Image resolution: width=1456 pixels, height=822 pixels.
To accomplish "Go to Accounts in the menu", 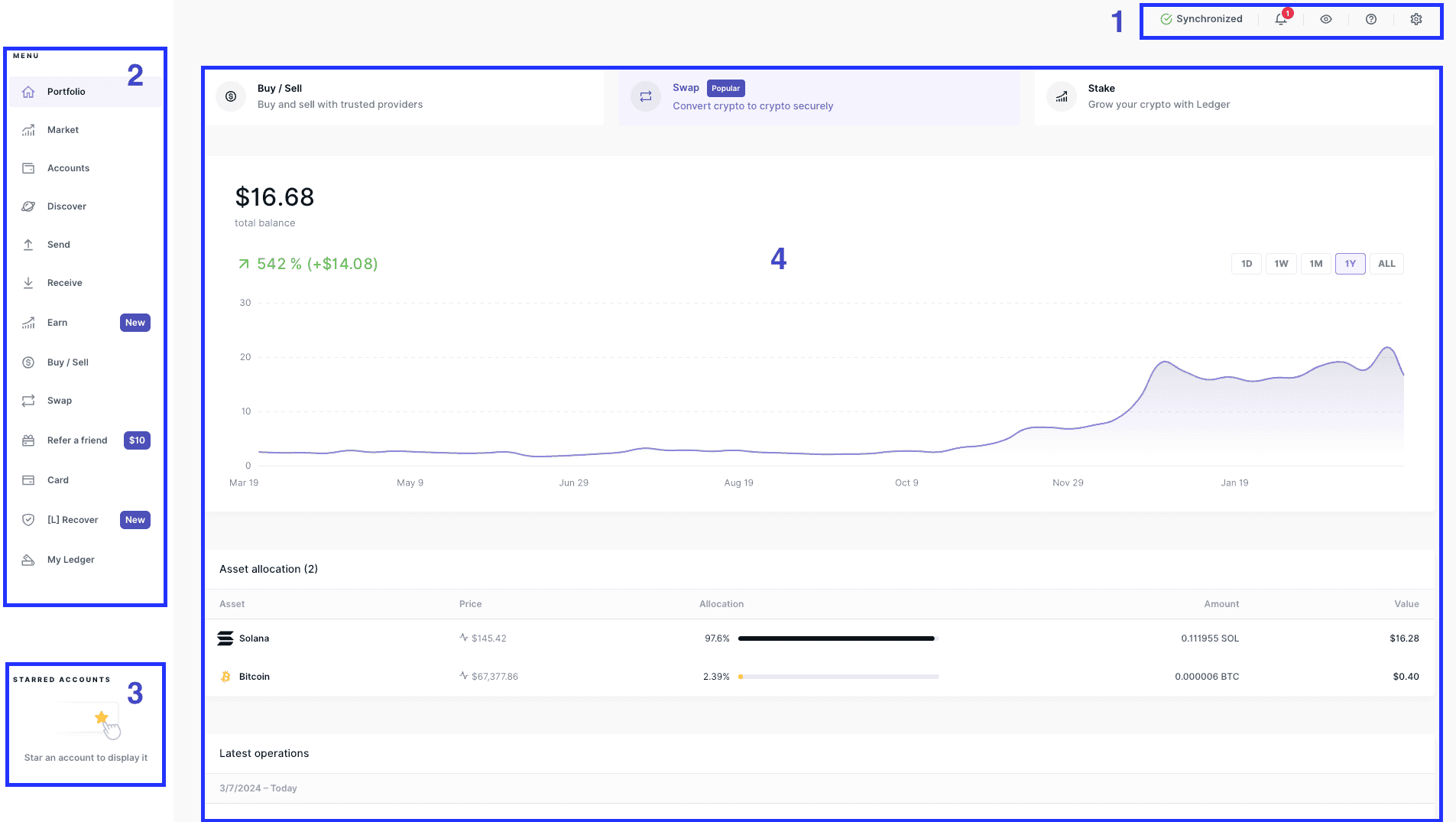I will 68,168.
